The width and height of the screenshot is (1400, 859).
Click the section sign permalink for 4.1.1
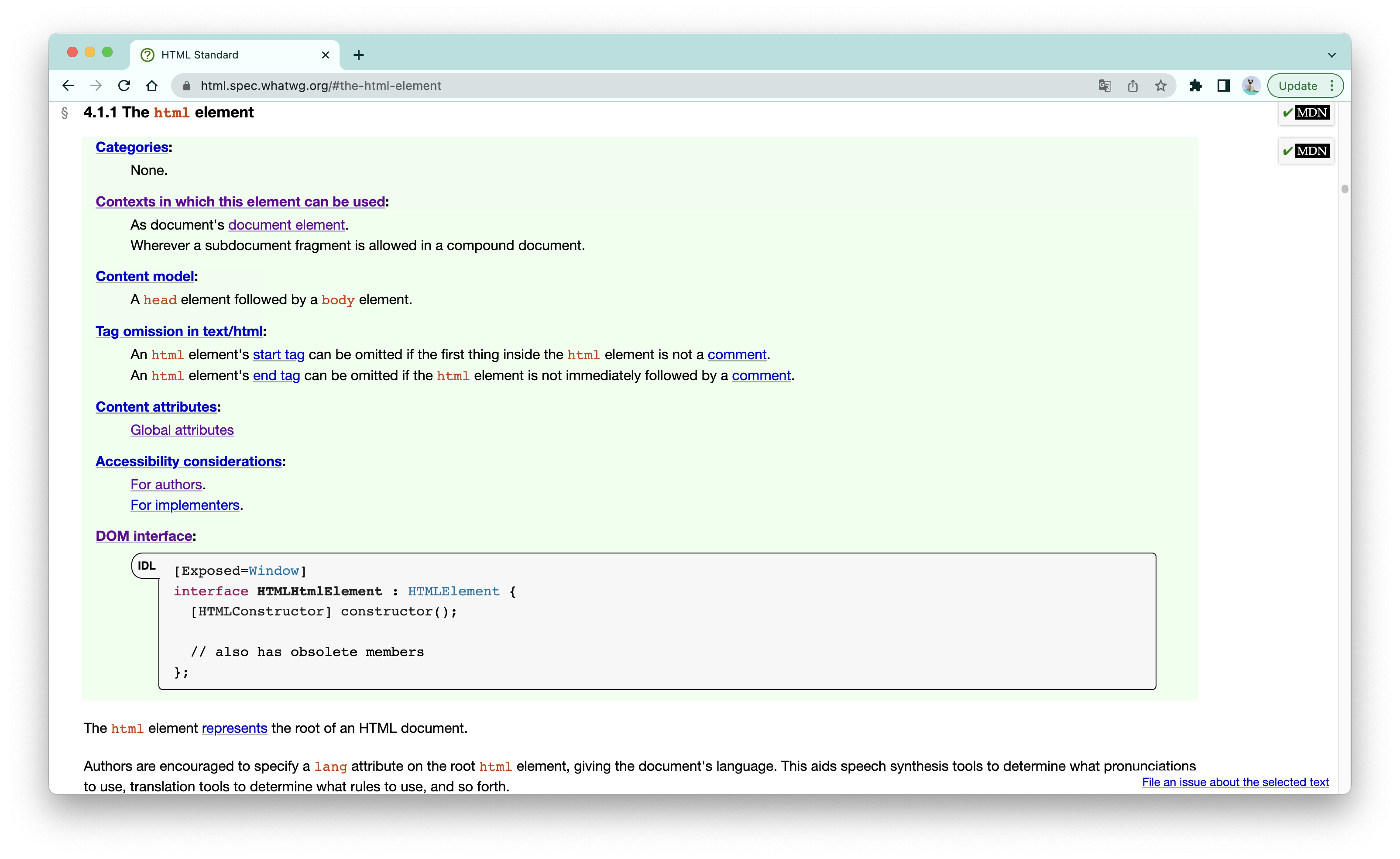point(64,113)
